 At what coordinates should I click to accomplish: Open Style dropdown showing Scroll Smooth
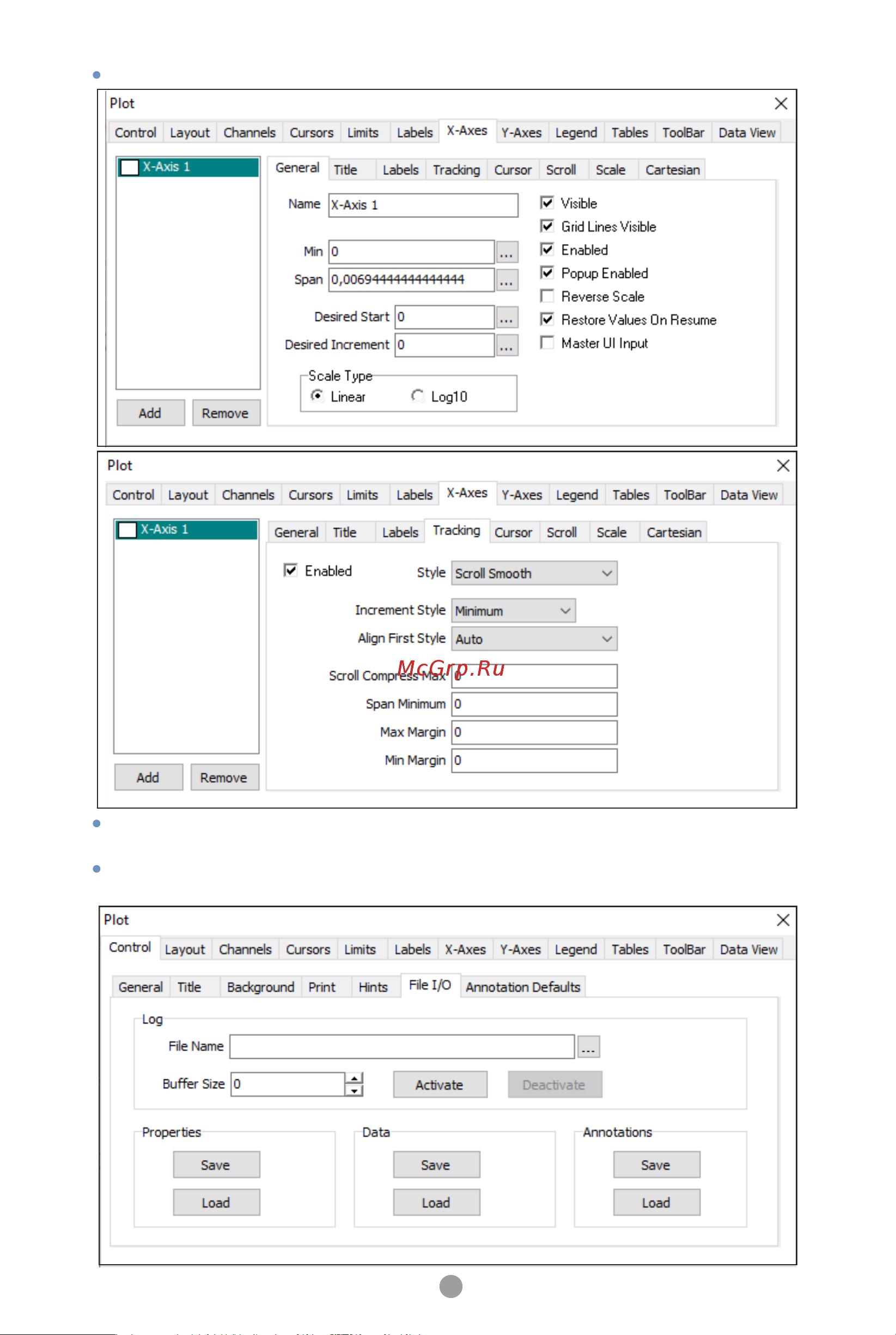click(x=534, y=573)
